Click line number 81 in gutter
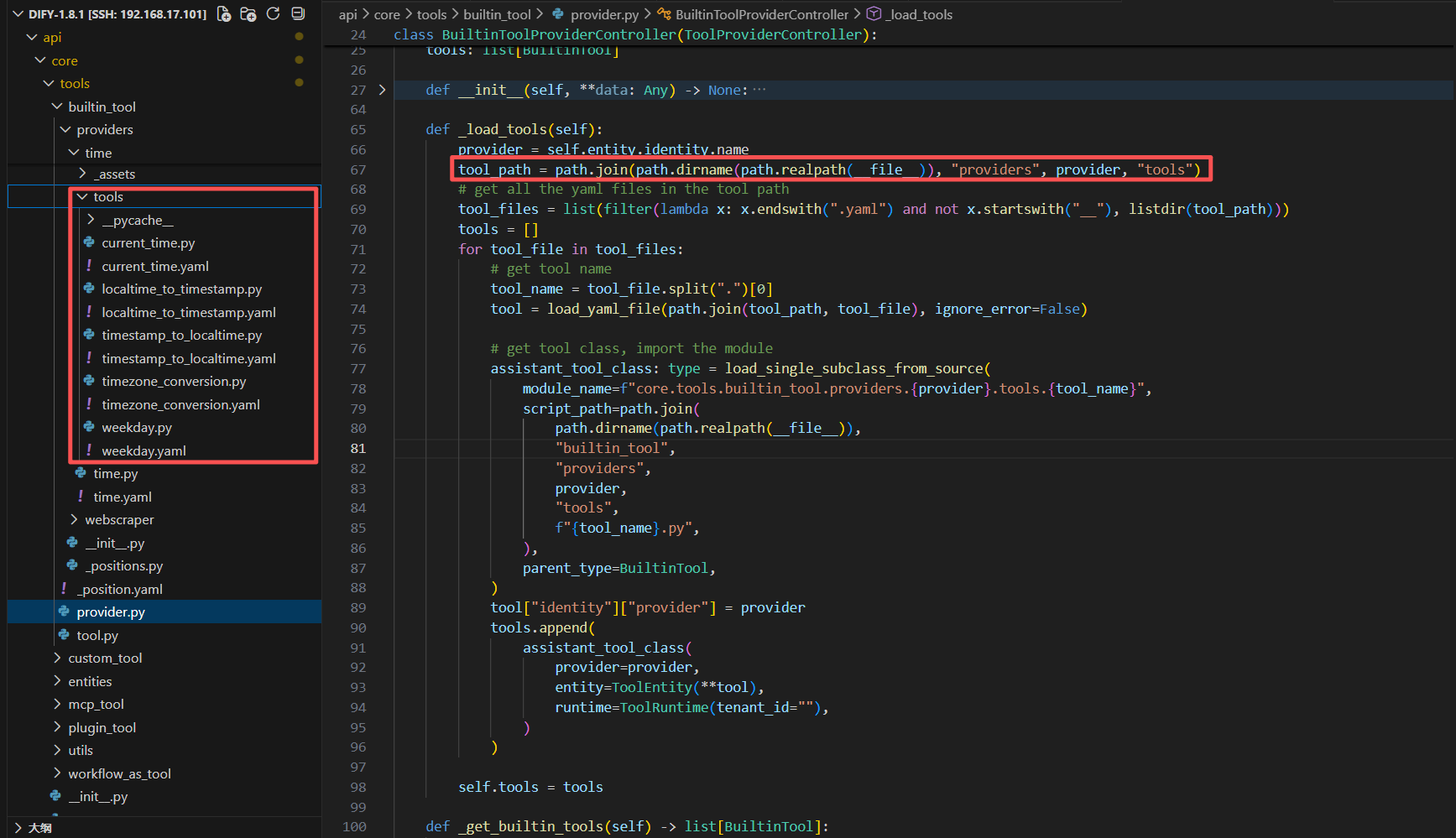The width and height of the screenshot is (1456, 838). click(358, 448)
